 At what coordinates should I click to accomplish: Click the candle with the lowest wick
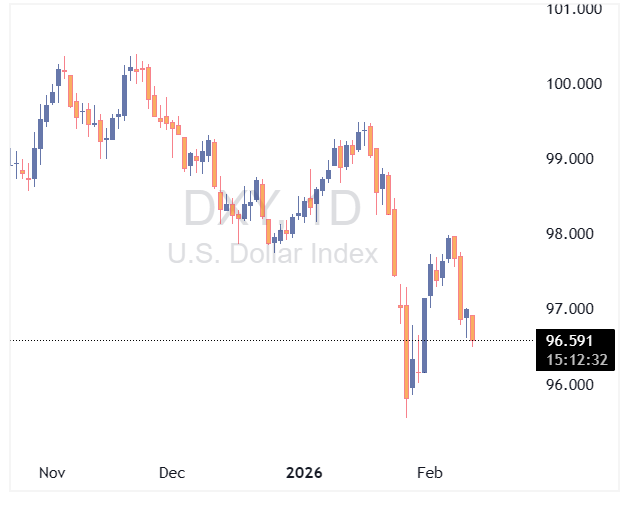click(x=407, y=360)
